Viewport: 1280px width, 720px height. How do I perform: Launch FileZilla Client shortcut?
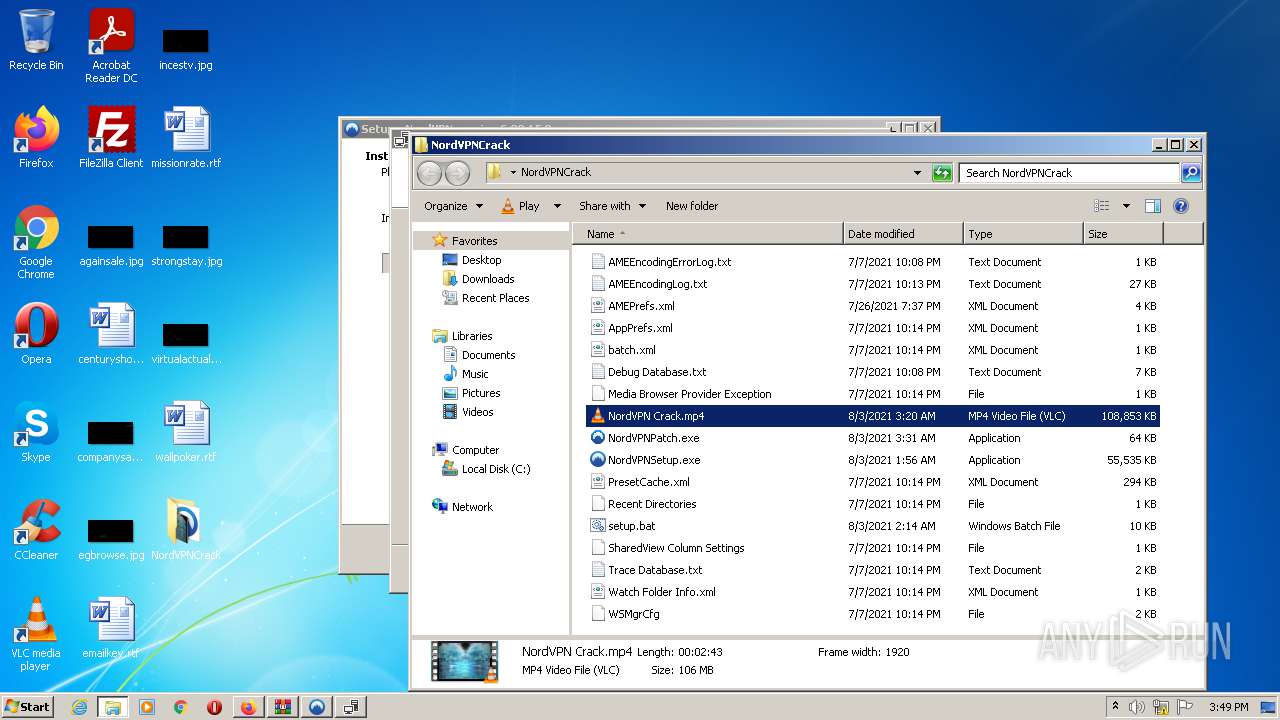click(x=111, y=138)
